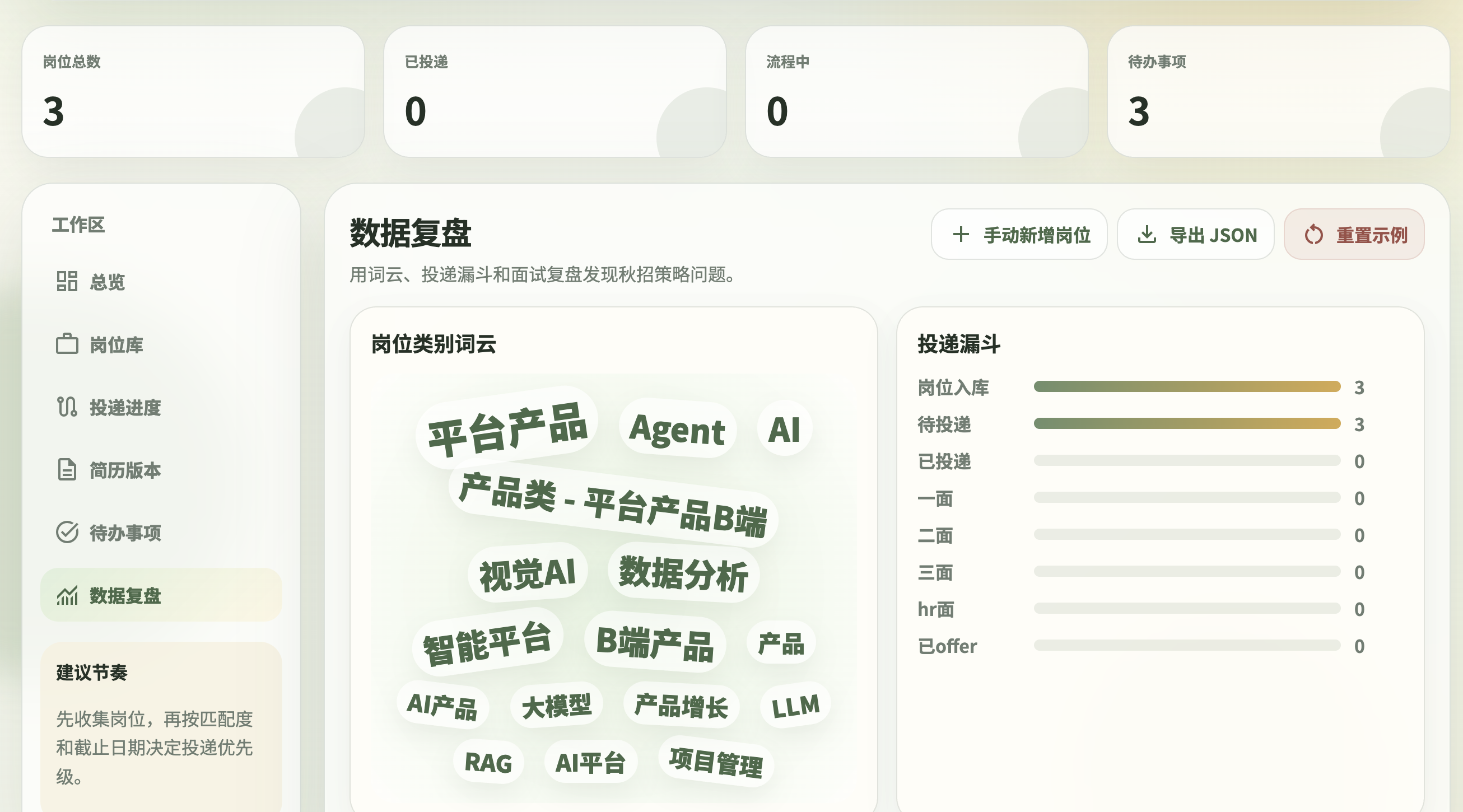Click the 智能平台 word cloud tag
The image size is (1463, 812).
click(x=488, y=642)
